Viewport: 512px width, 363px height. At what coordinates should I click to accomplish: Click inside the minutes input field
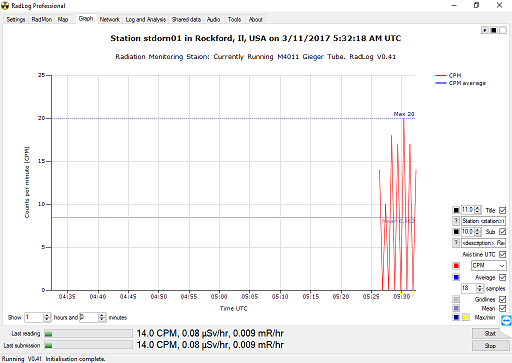click(x=89, y=317)
